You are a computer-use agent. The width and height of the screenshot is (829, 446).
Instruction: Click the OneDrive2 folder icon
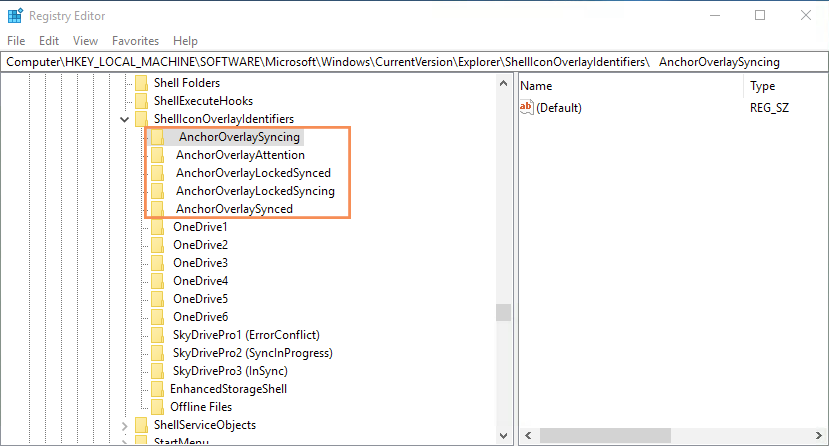click(157, 245)
